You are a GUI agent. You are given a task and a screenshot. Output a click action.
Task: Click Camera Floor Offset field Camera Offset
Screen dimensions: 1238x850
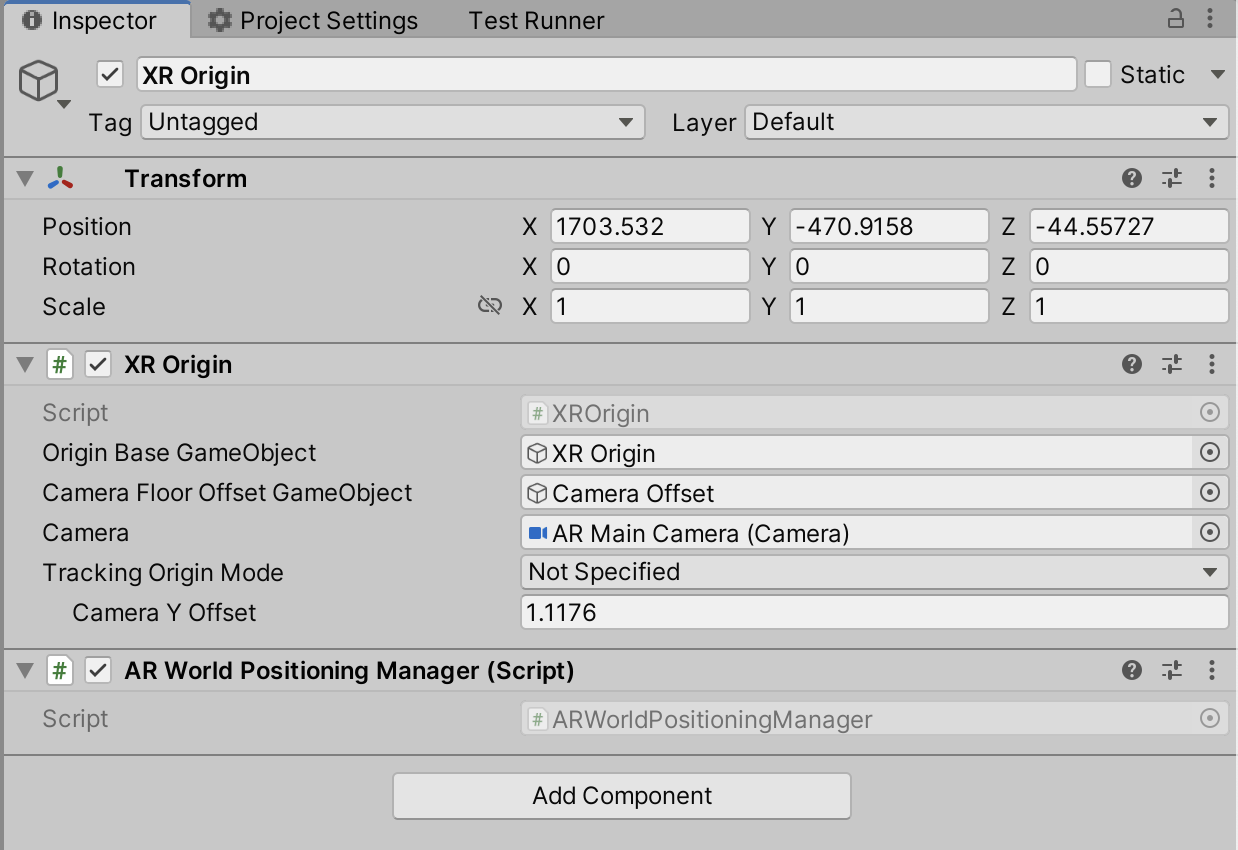click(857, 493)
